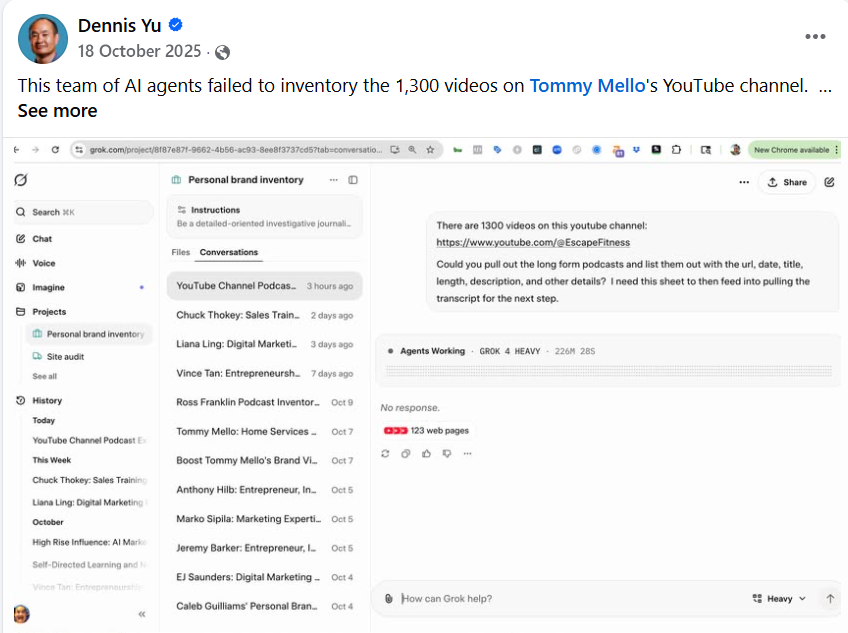Click the public audience globe icon

222,52
